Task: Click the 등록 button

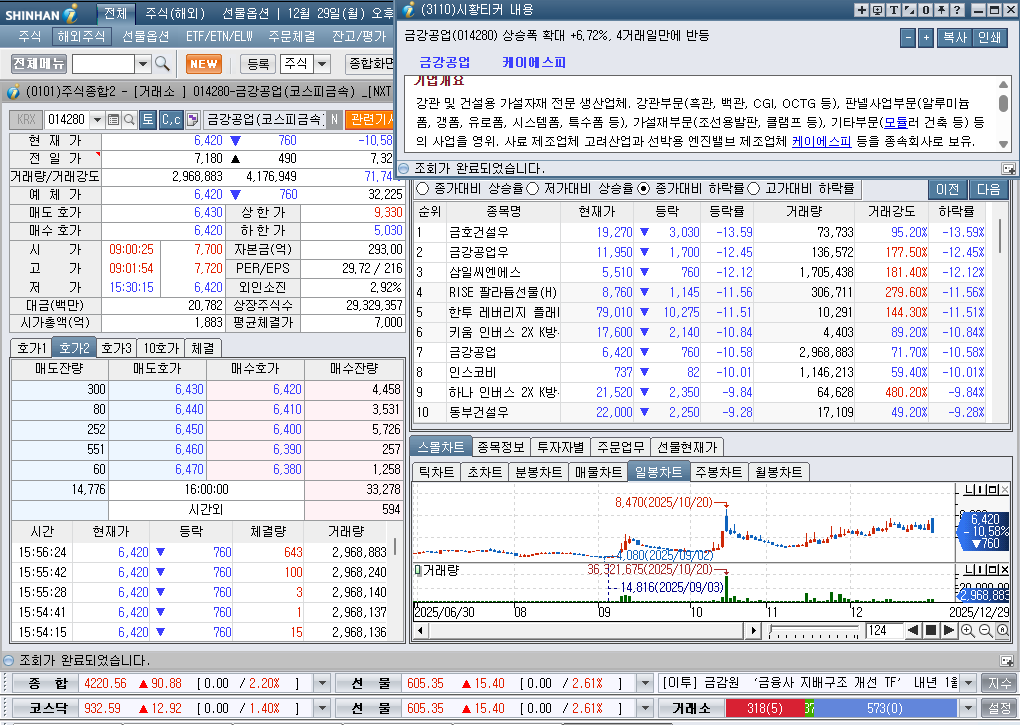Action: pos(258,64)
